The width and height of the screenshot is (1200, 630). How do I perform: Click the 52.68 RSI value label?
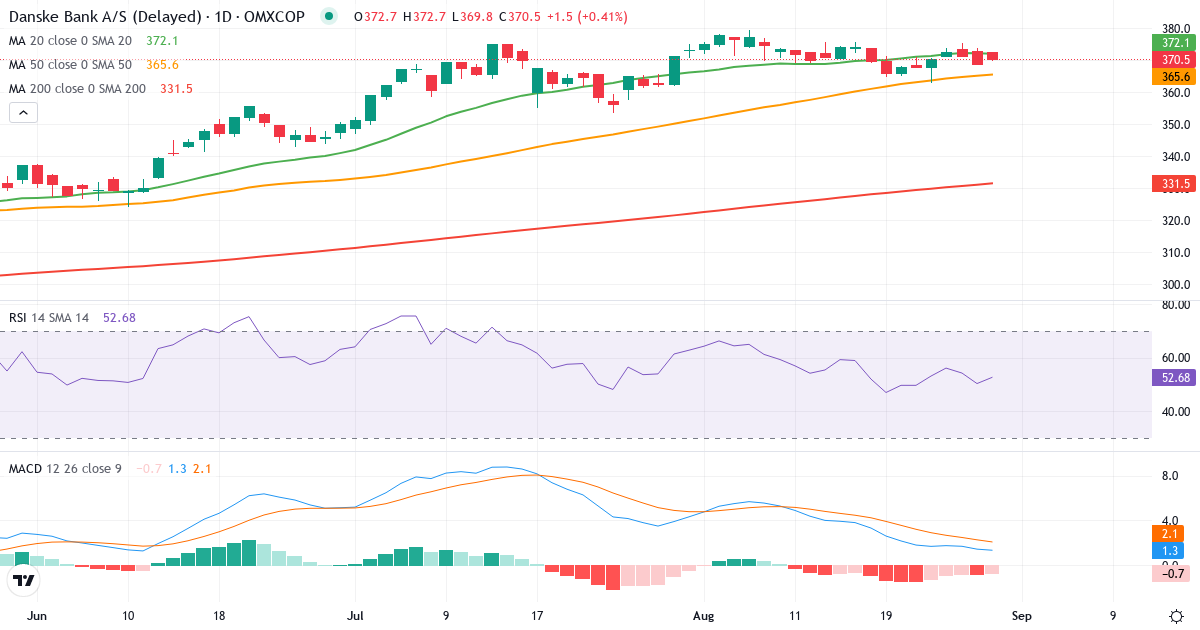(1175, 377)
